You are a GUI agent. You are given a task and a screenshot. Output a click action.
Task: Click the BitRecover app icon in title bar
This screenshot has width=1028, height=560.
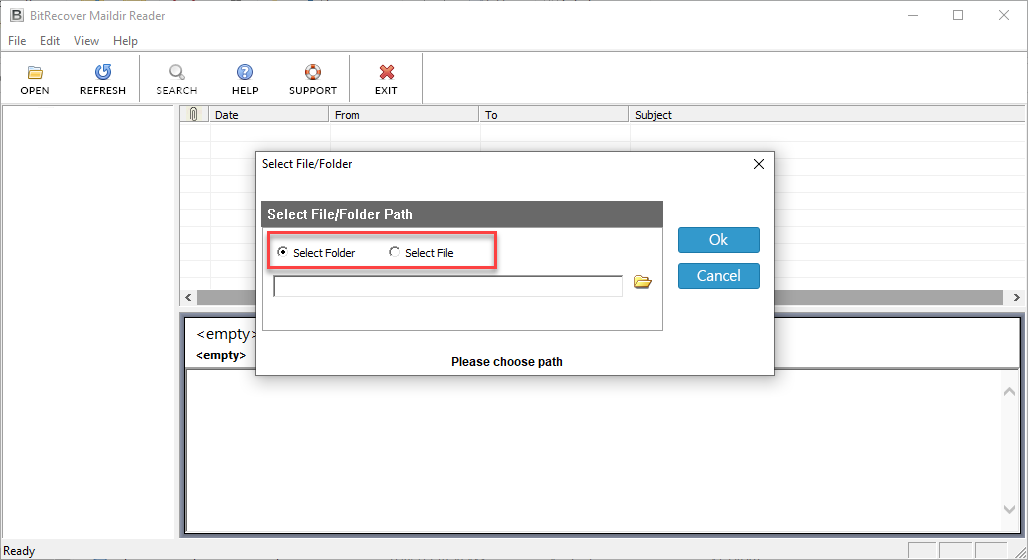point(16,15)
